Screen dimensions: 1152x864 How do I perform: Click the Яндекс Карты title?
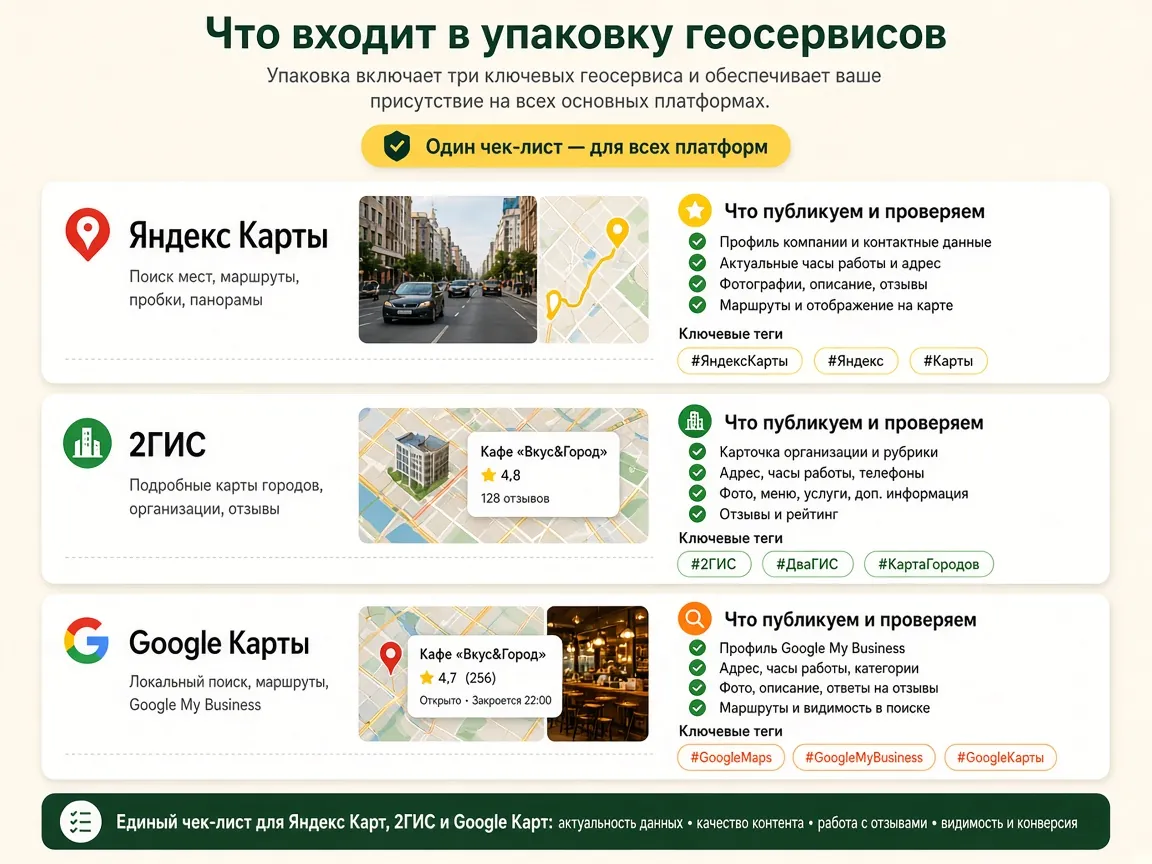pyautogui.click(x=228, y=236)
